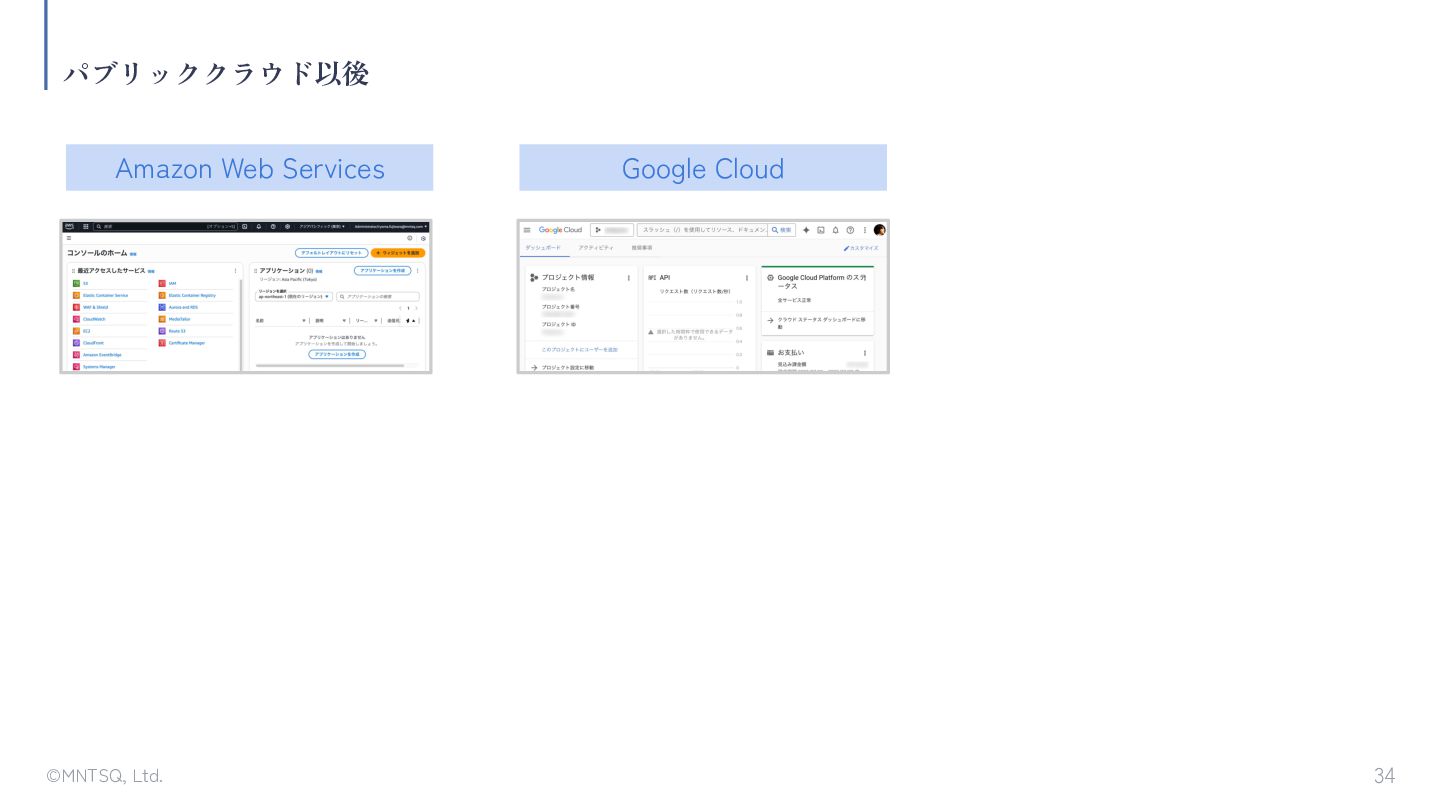This screenshot has width=1440, height=810.
Task: Open the Systems Manager service link
Action: click(99, 367)
